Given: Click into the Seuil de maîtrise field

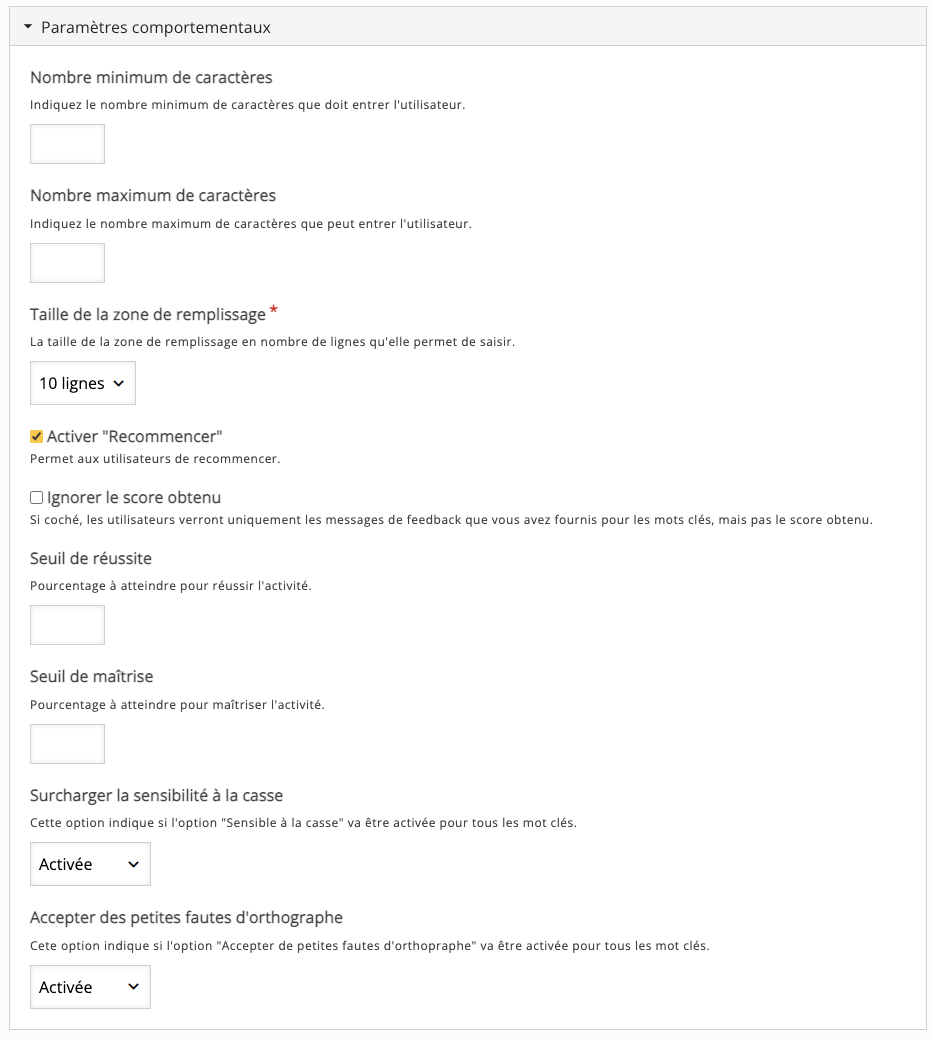Looking at the screenshot, I should pos(67,744).
